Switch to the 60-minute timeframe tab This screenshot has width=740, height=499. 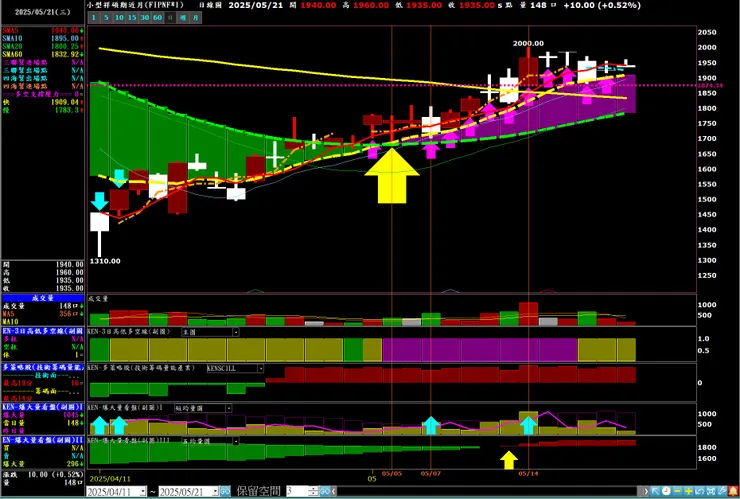pos(157,17)
